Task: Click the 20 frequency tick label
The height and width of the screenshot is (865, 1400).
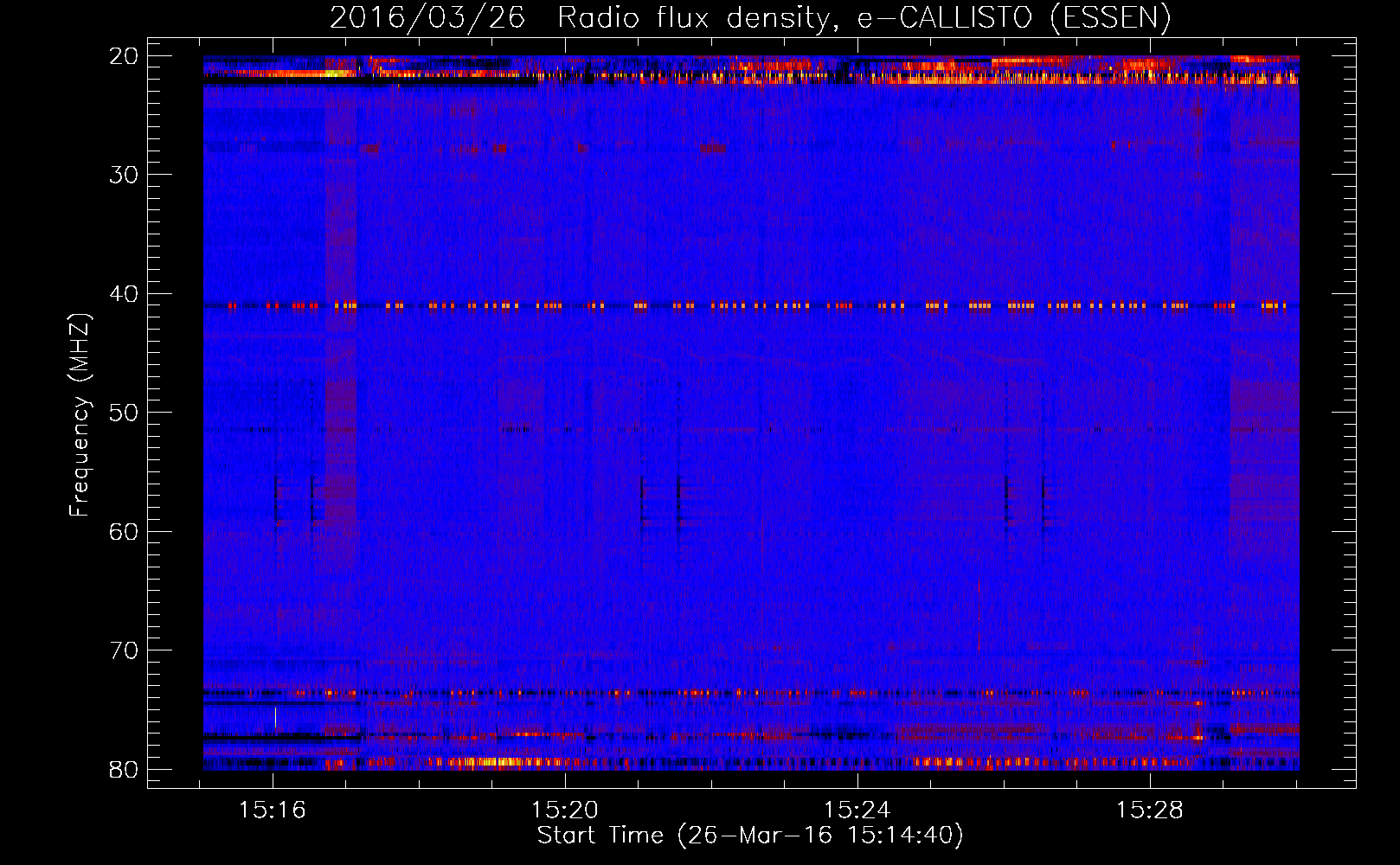Action: [x=125, y=56]
